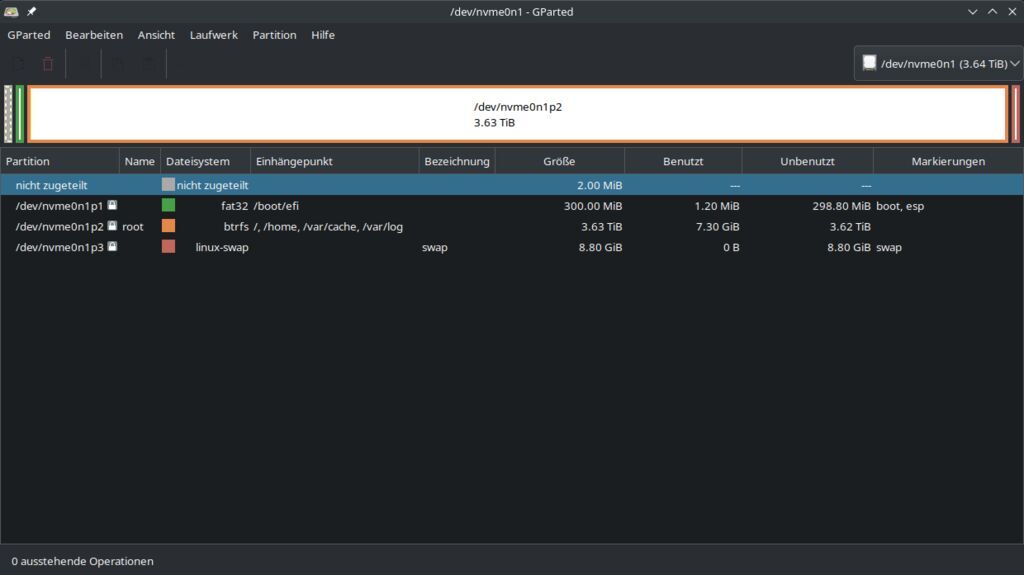
Task: Open the Partition menu
Action: (274, 35)
